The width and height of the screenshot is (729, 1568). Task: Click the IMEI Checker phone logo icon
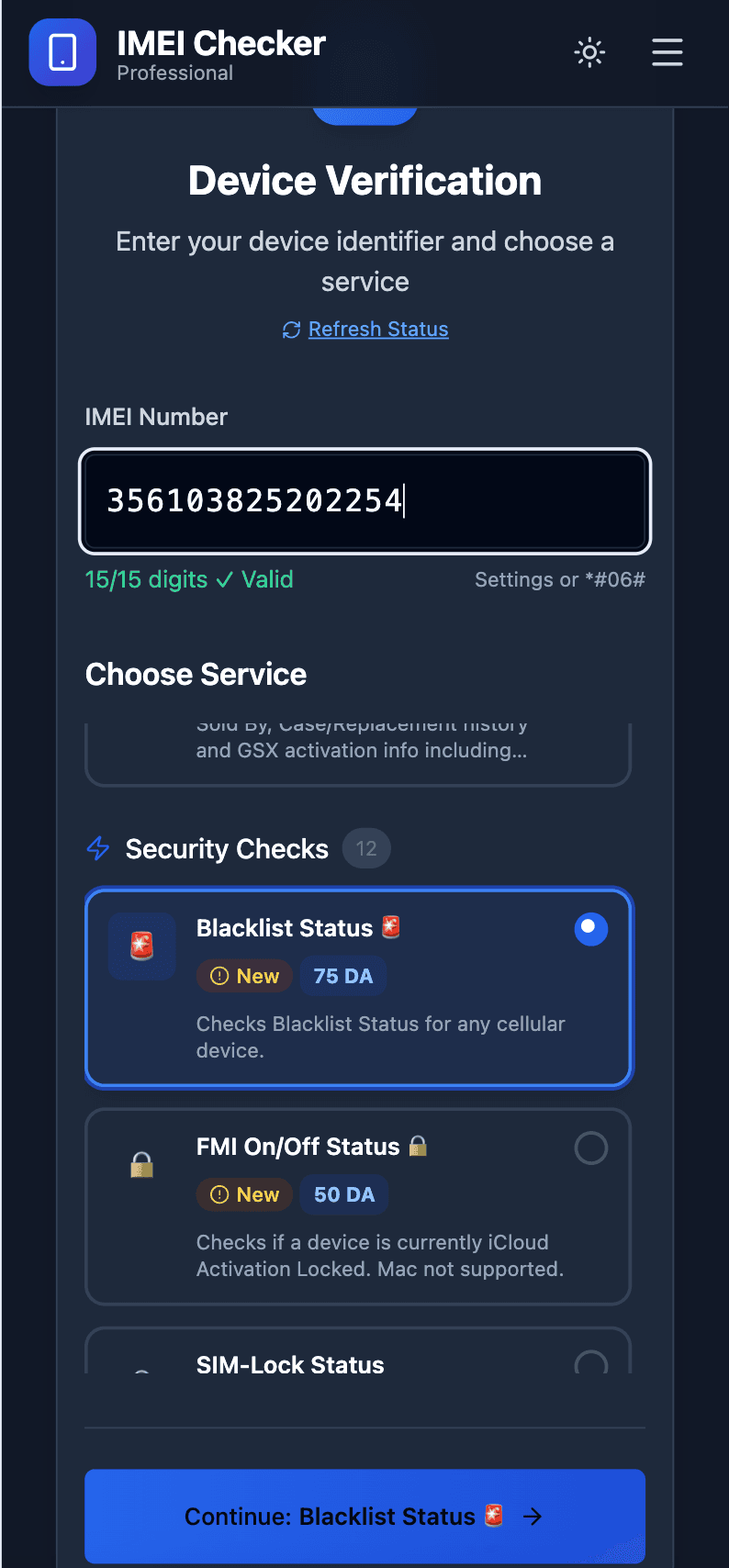point(62,52)
